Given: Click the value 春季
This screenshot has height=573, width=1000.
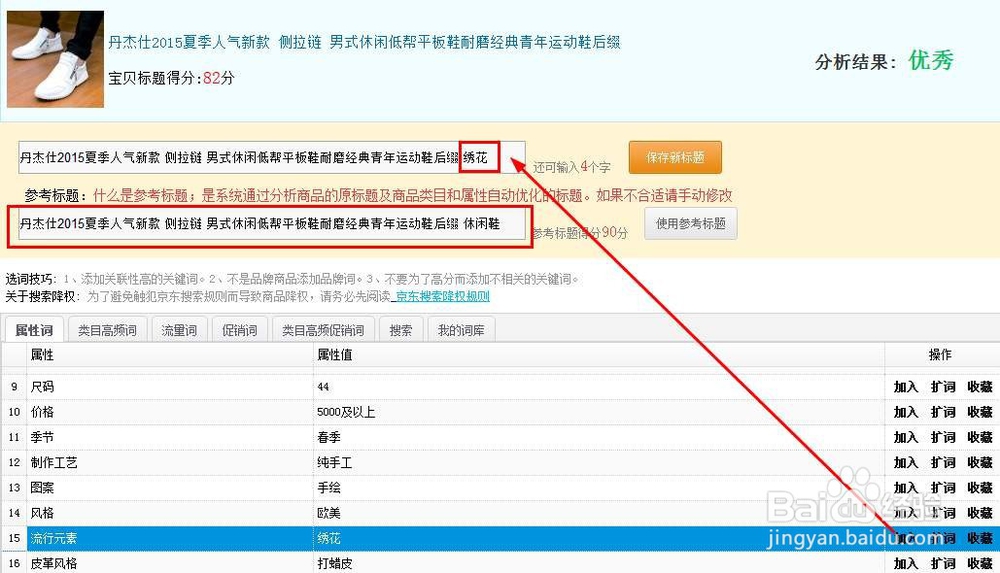Looking at the screenshot, I should click(329, 437).
